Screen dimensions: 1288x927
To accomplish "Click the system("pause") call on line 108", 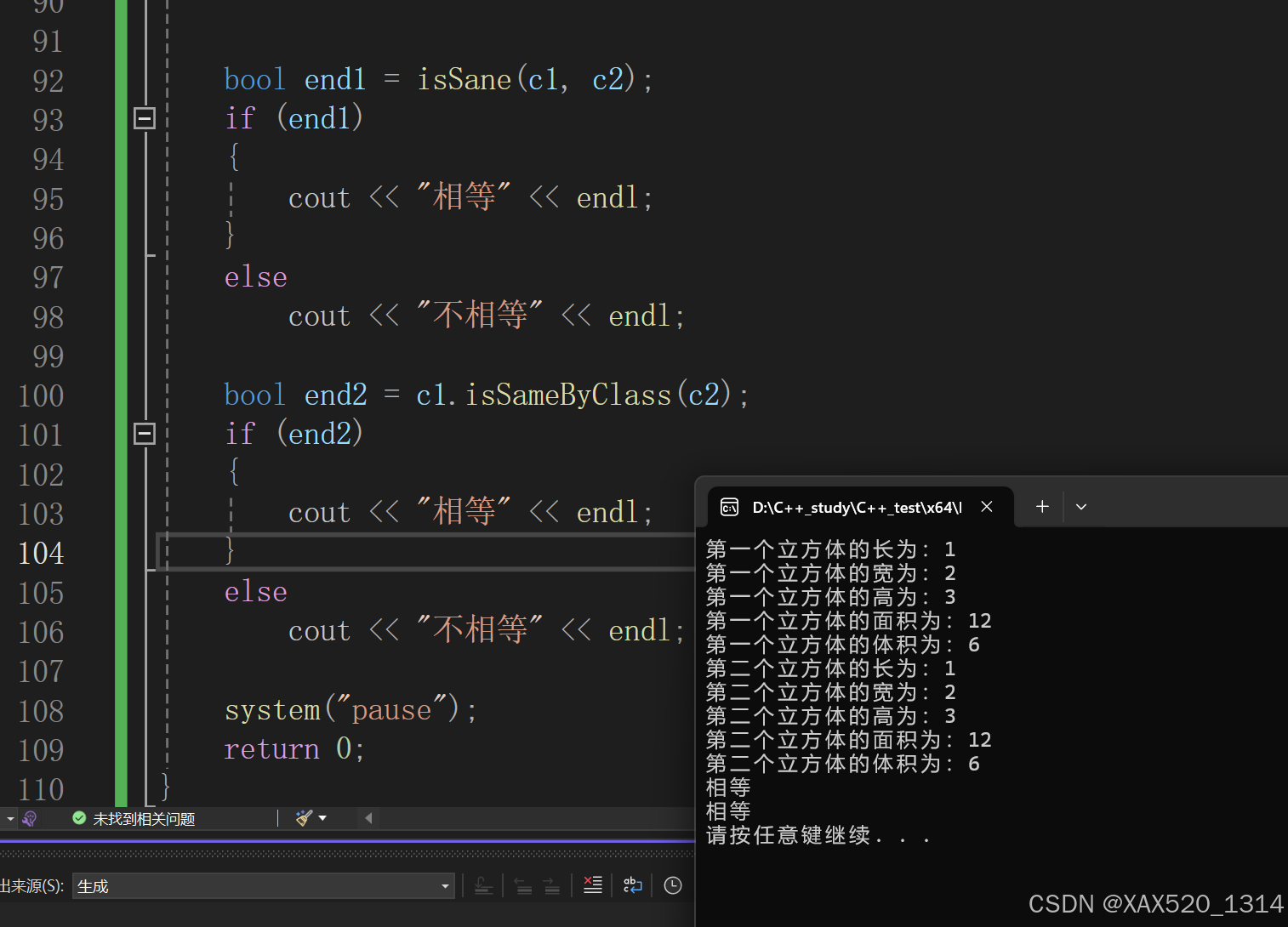I will [x=350, y=709].
